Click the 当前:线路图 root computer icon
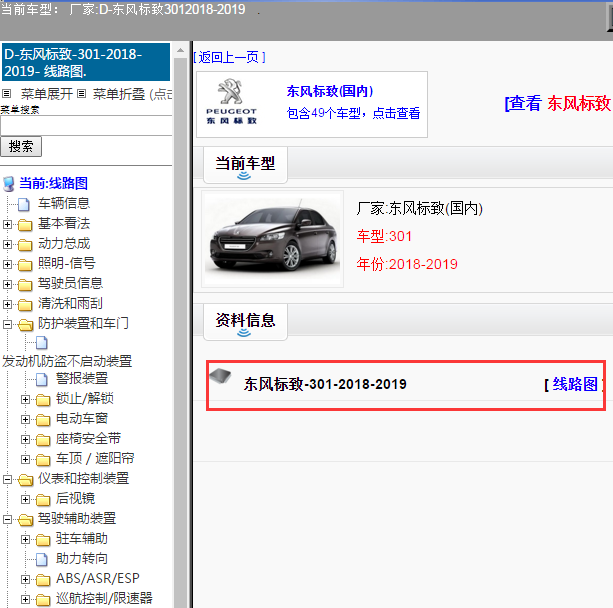Viewport: 613px width, 608px height. (9, 184)
